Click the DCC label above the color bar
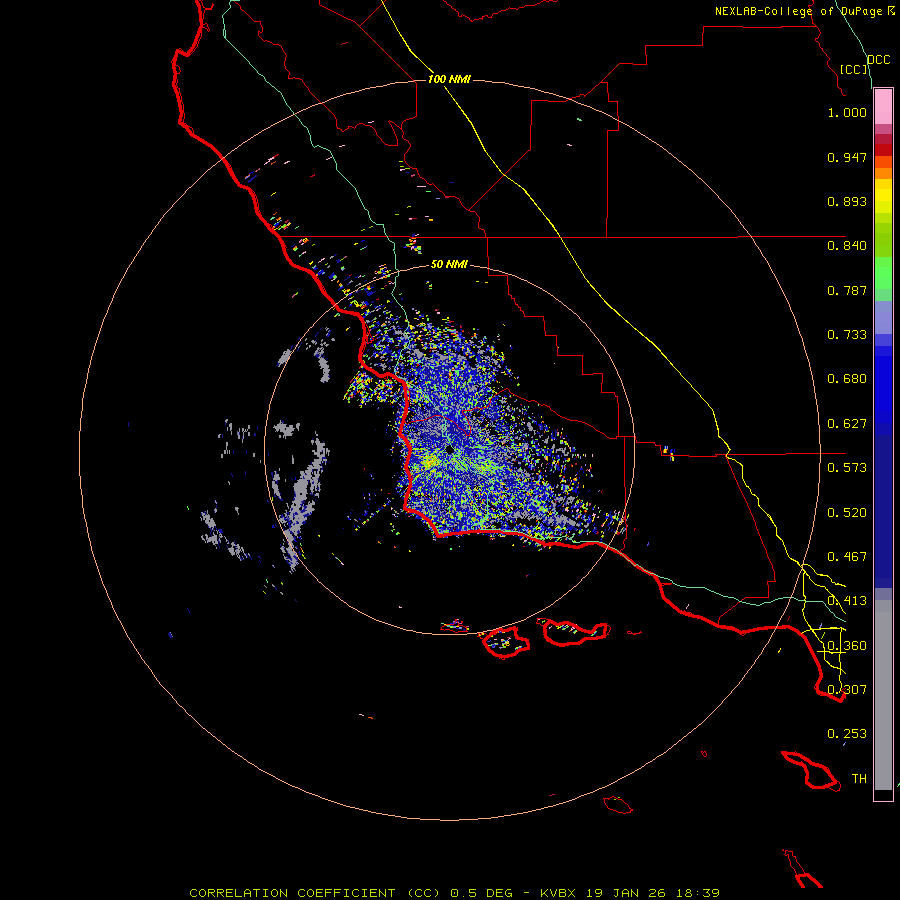900x900 pixels. pos(879,60)
